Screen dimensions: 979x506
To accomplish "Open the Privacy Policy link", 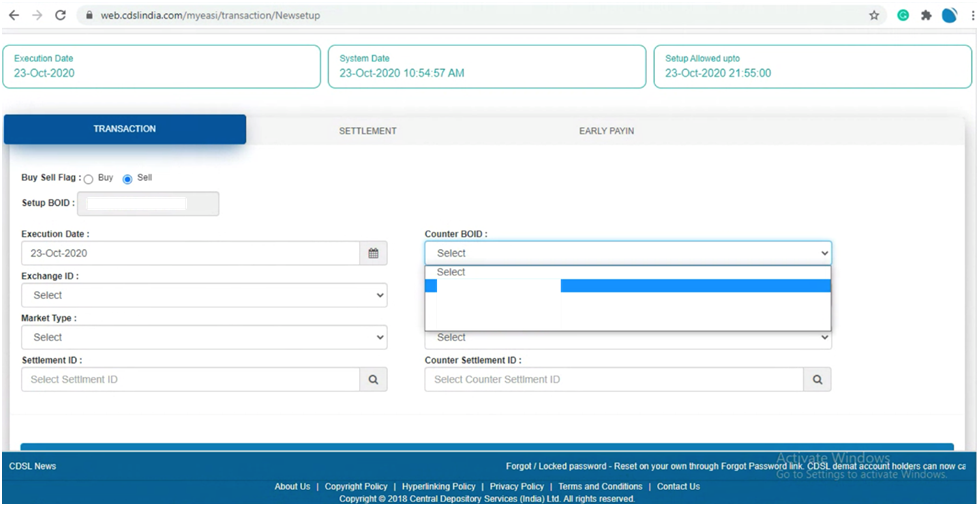I will 517,487.
